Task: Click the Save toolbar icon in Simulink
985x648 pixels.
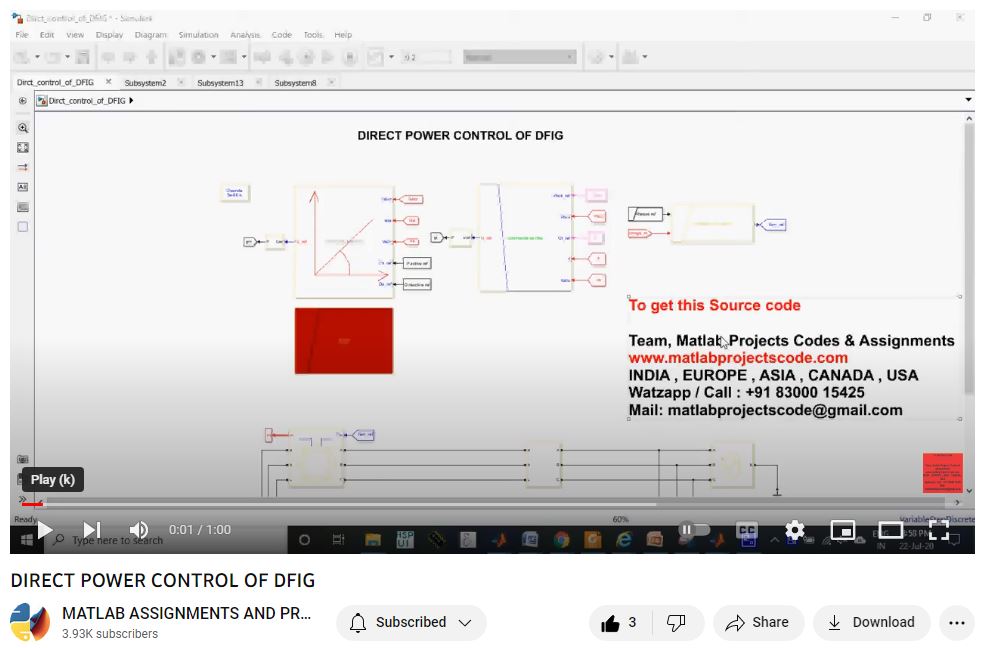Action: tap(82, 57)
